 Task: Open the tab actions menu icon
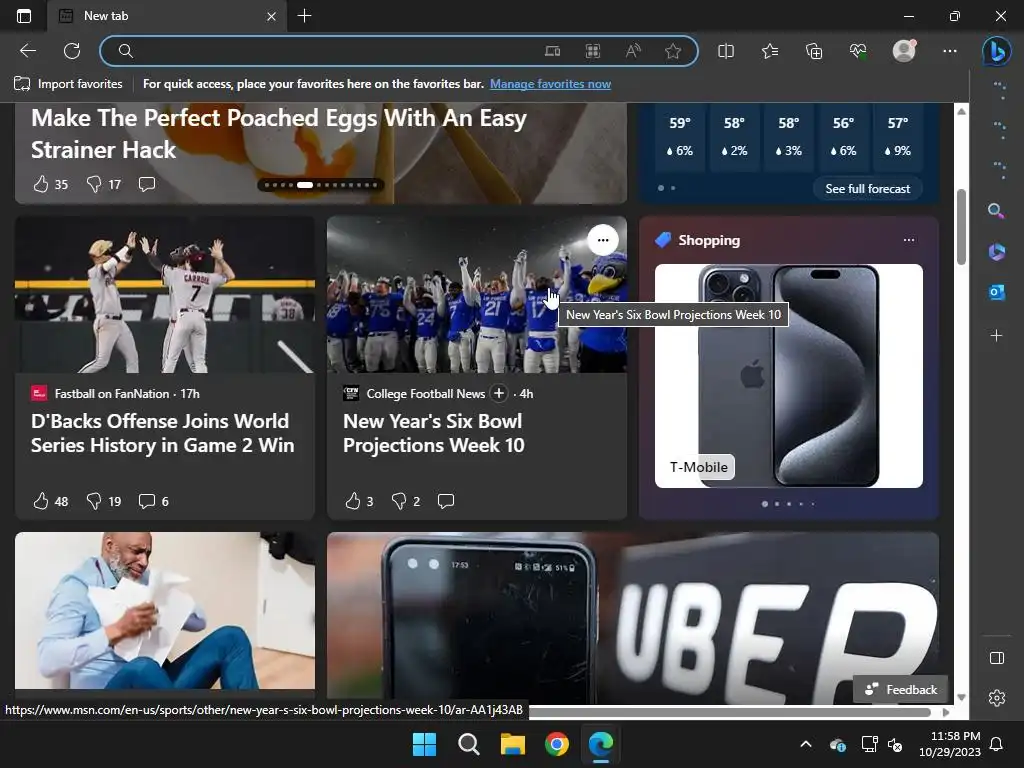click(x=24, y=16)
